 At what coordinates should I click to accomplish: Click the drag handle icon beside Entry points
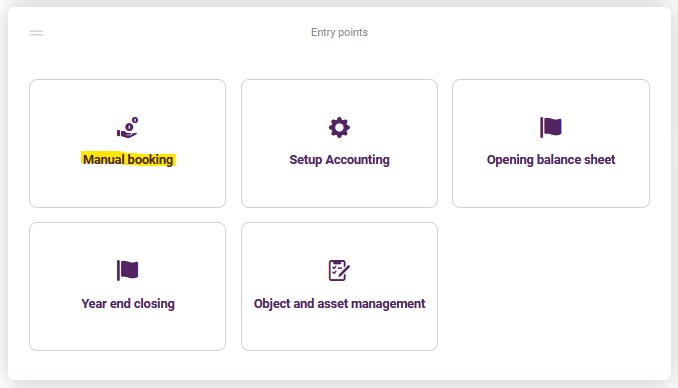[x=36, y=33]
